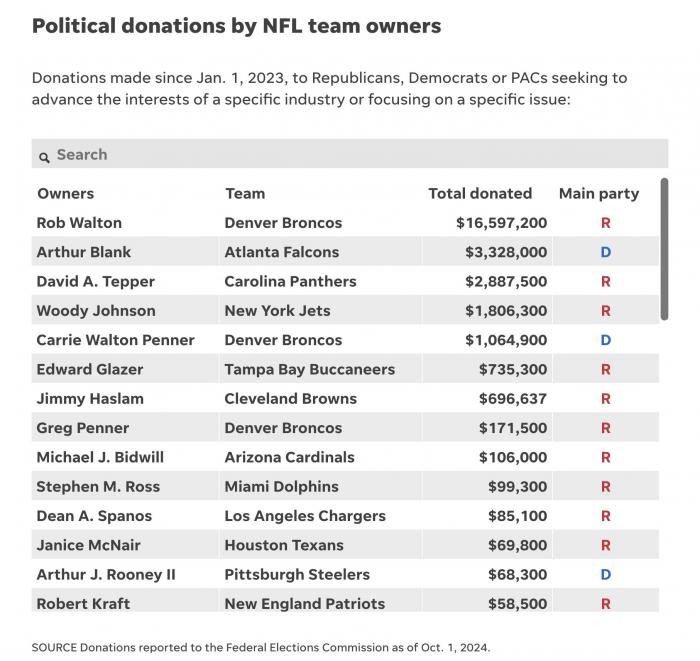Sort table by Team column header

(x=245, y=193)
